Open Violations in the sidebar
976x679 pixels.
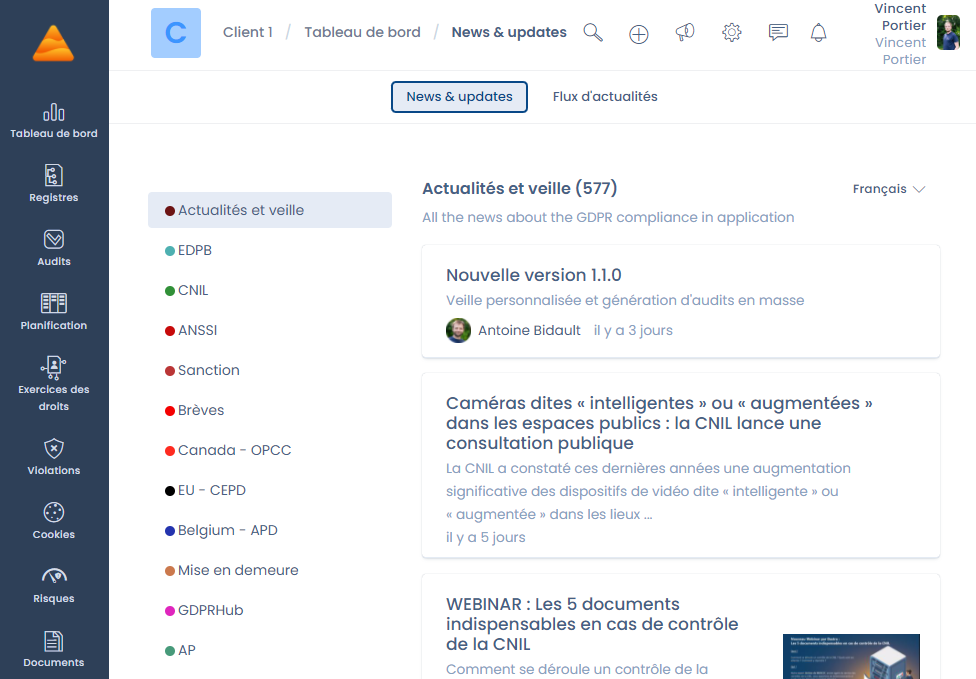tap(54, 457)
